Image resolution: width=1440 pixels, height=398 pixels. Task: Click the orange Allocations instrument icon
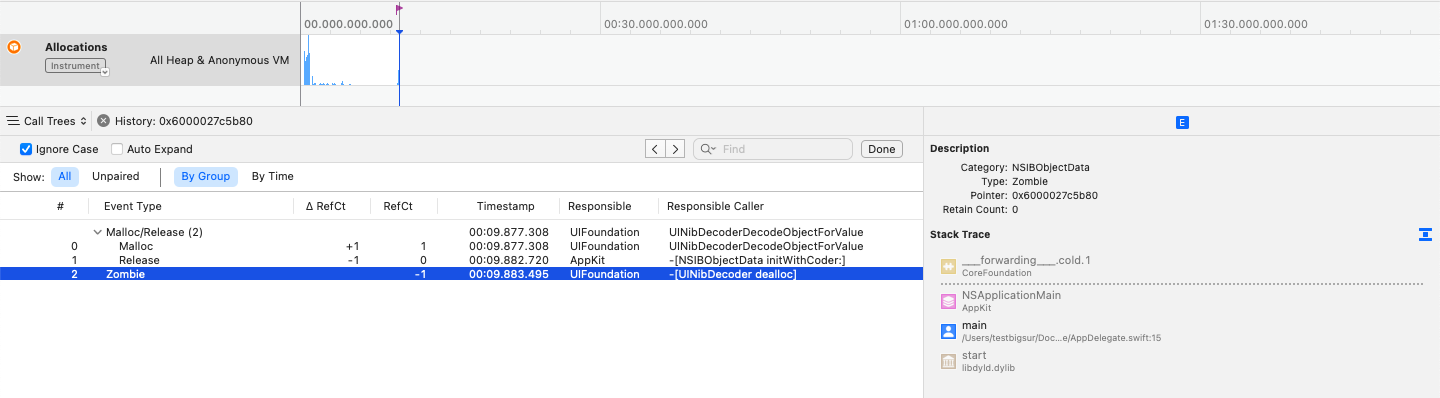coord(14,47)
